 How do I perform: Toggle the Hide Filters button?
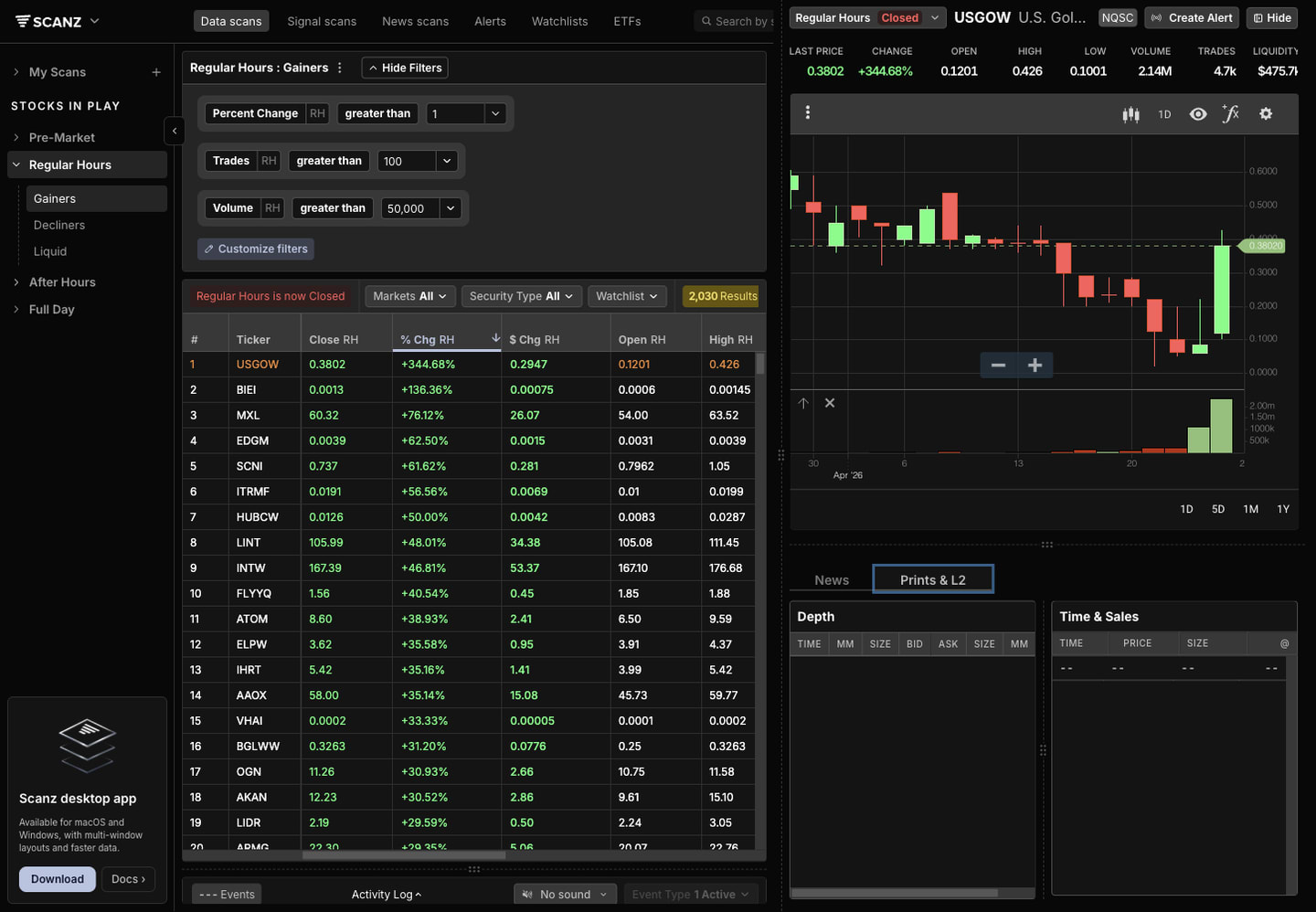point(406,68)
